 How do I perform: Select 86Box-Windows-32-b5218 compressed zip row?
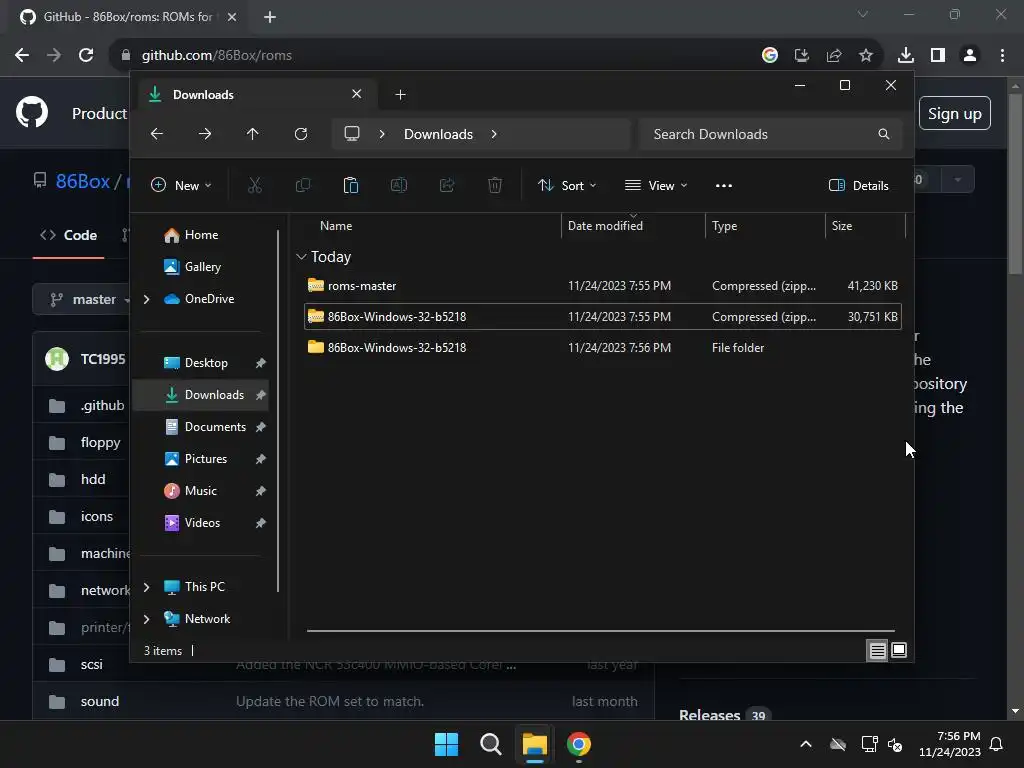(603, 317)
